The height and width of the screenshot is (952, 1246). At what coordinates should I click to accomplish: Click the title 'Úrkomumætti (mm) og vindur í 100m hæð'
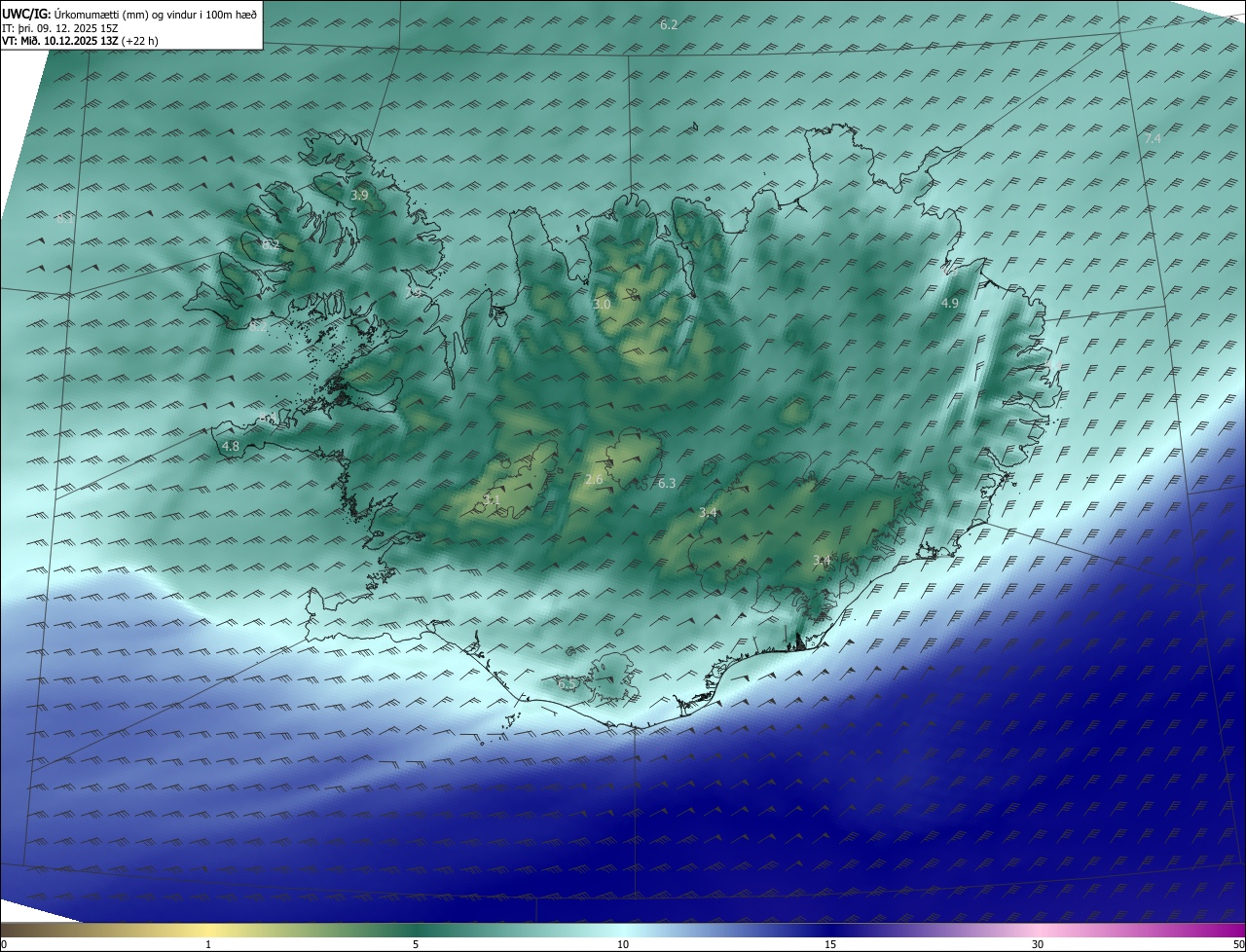[x=156, y=15]
